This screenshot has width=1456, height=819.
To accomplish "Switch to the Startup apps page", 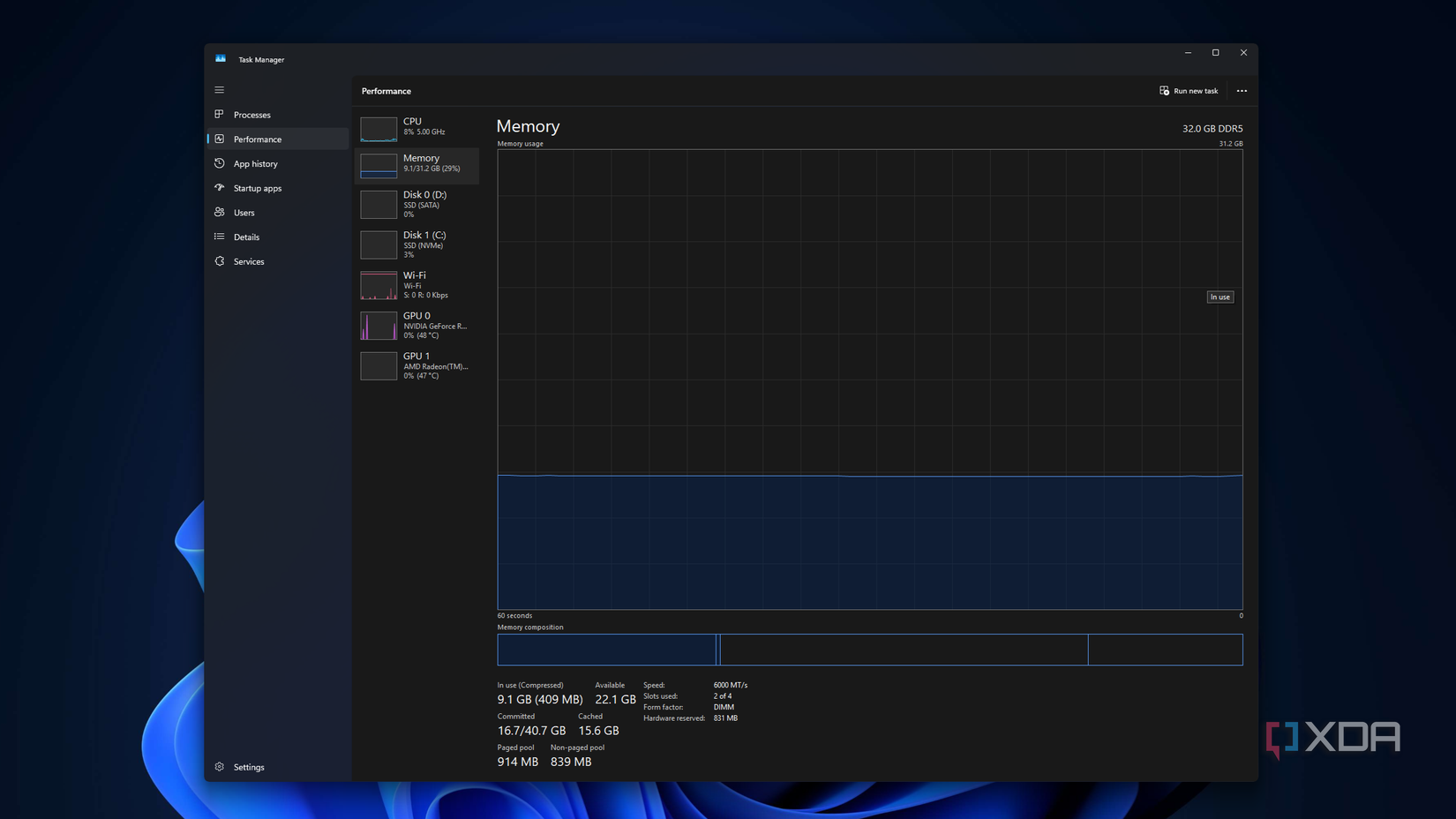I will point(258,188).
